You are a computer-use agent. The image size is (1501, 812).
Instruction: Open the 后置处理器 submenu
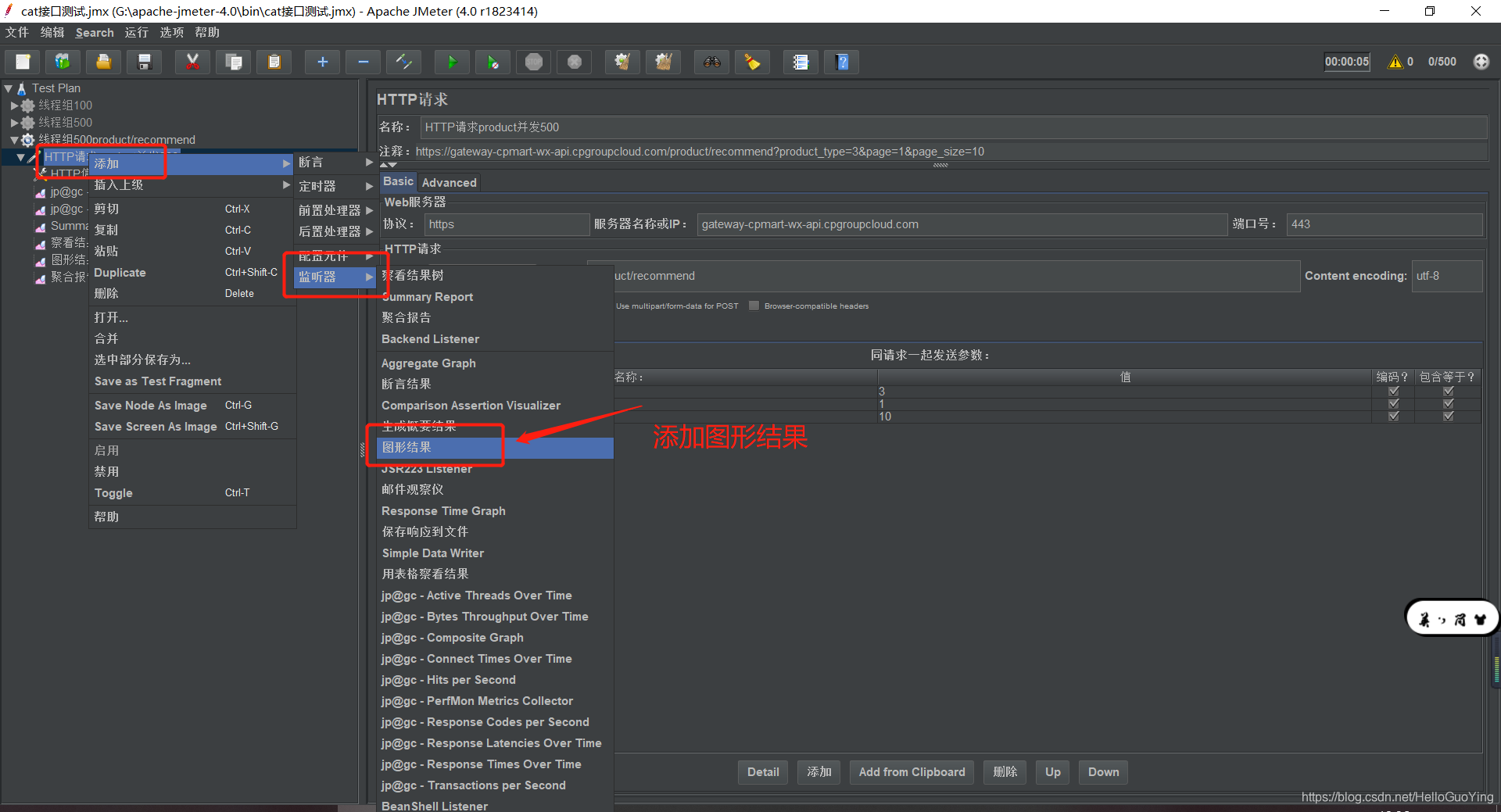pos(335,231)
